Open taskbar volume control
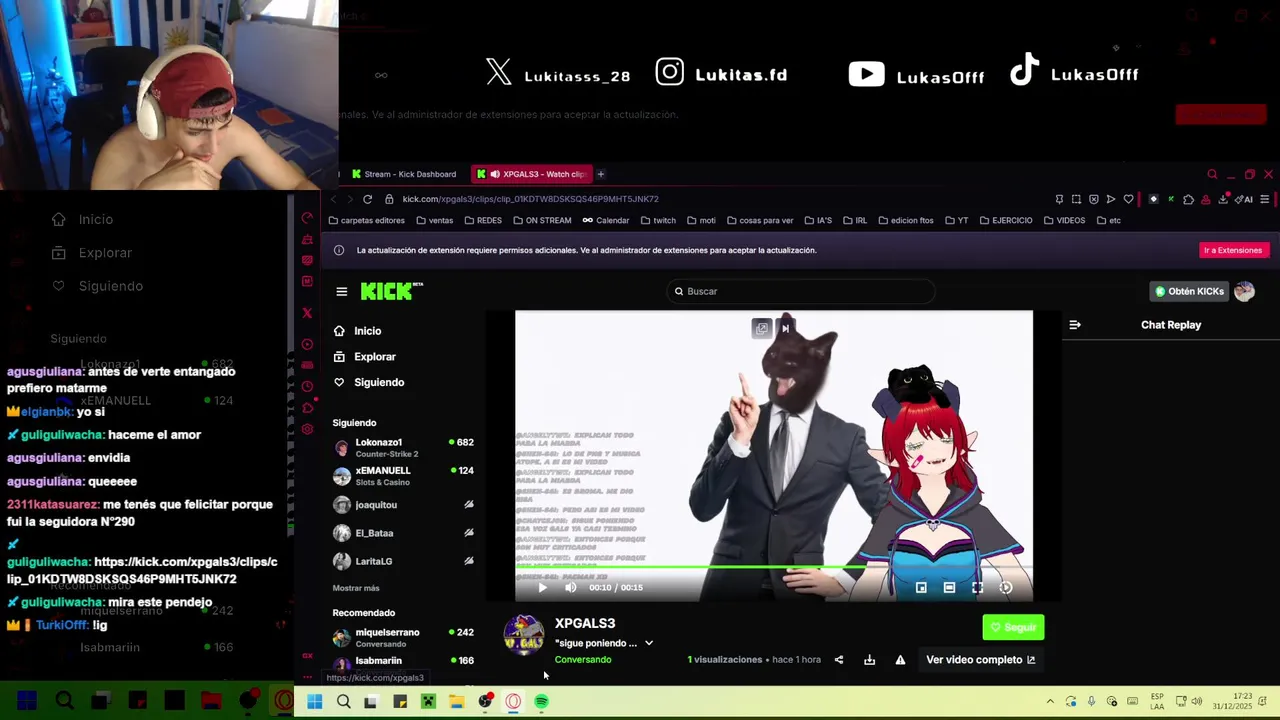Screen dimensions: 1280x720 pyautogui.click(x=1197, y=702)
